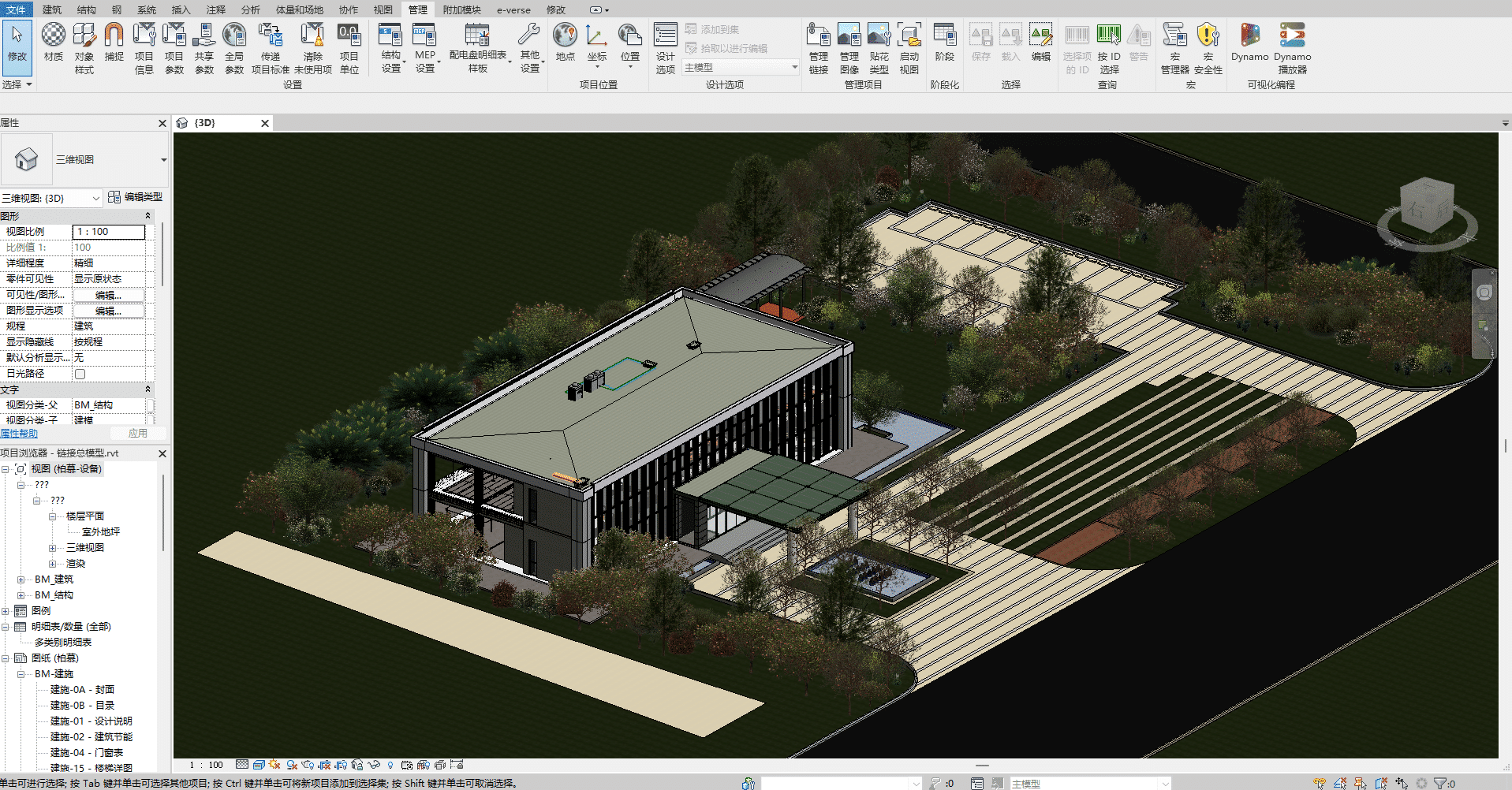Click 编辑类型 button in Properties

pyautogui.click(x=136, y=197)
